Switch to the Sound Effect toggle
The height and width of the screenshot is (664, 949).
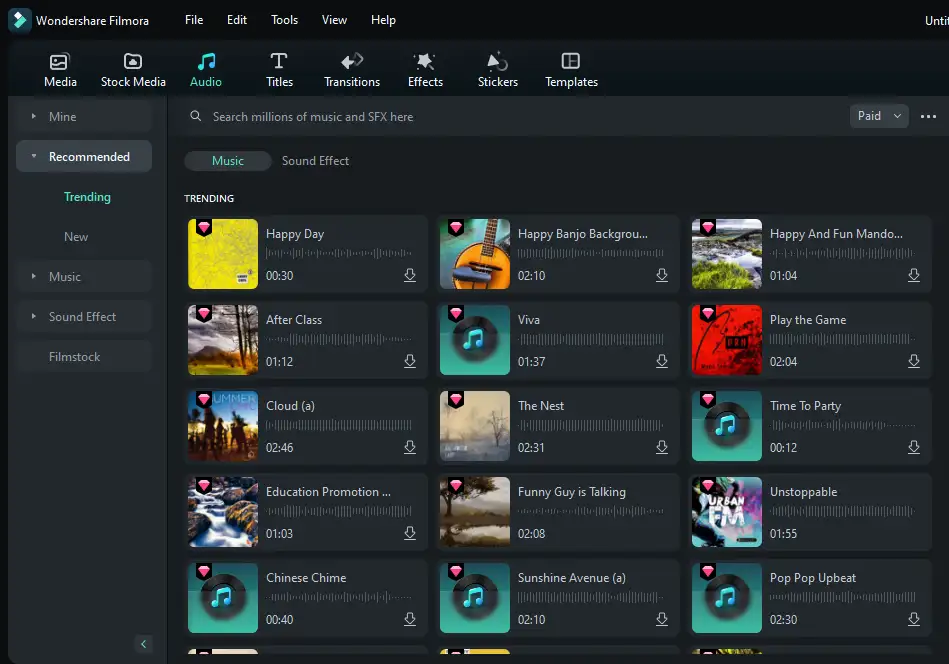coord(315,161)
